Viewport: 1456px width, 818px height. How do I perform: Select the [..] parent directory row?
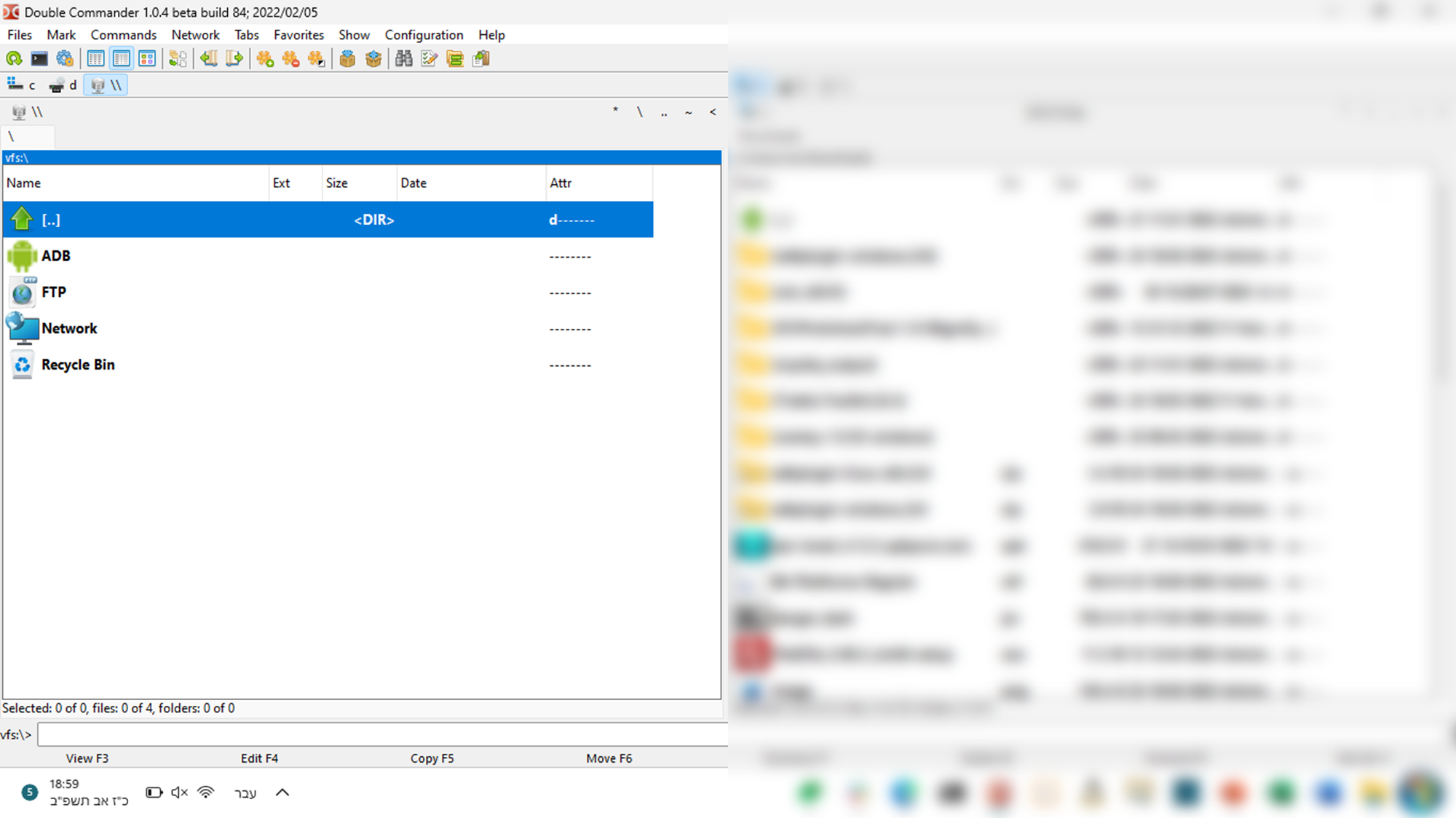(x=328, y=220)
